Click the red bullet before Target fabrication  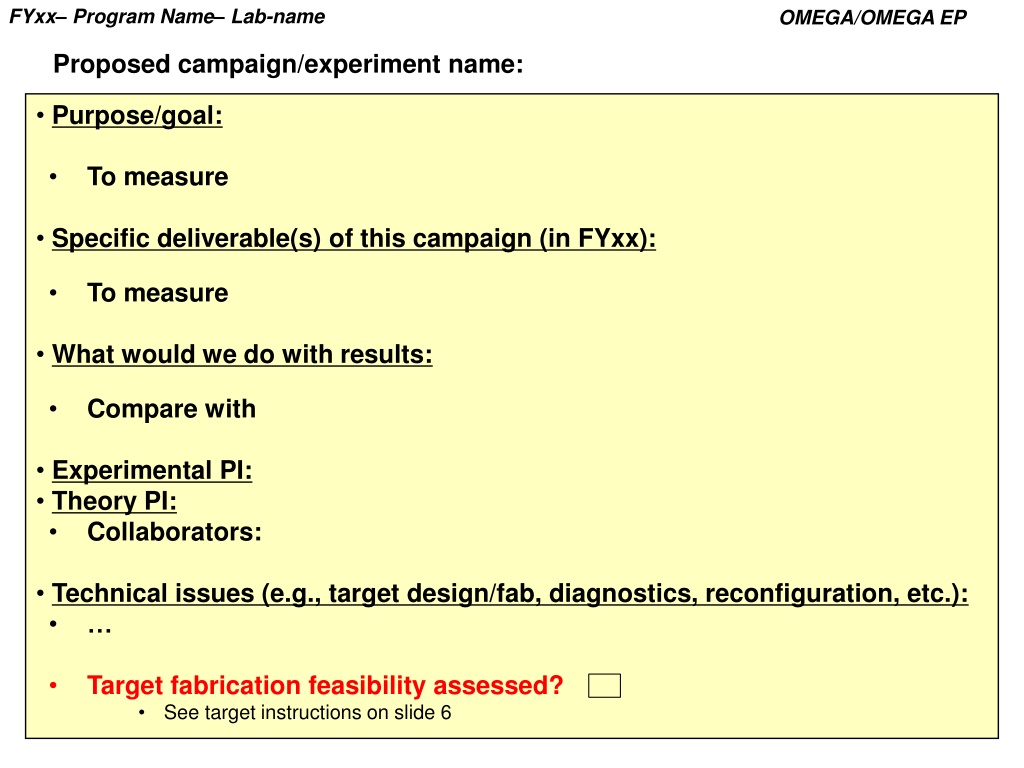pos(54,686)
